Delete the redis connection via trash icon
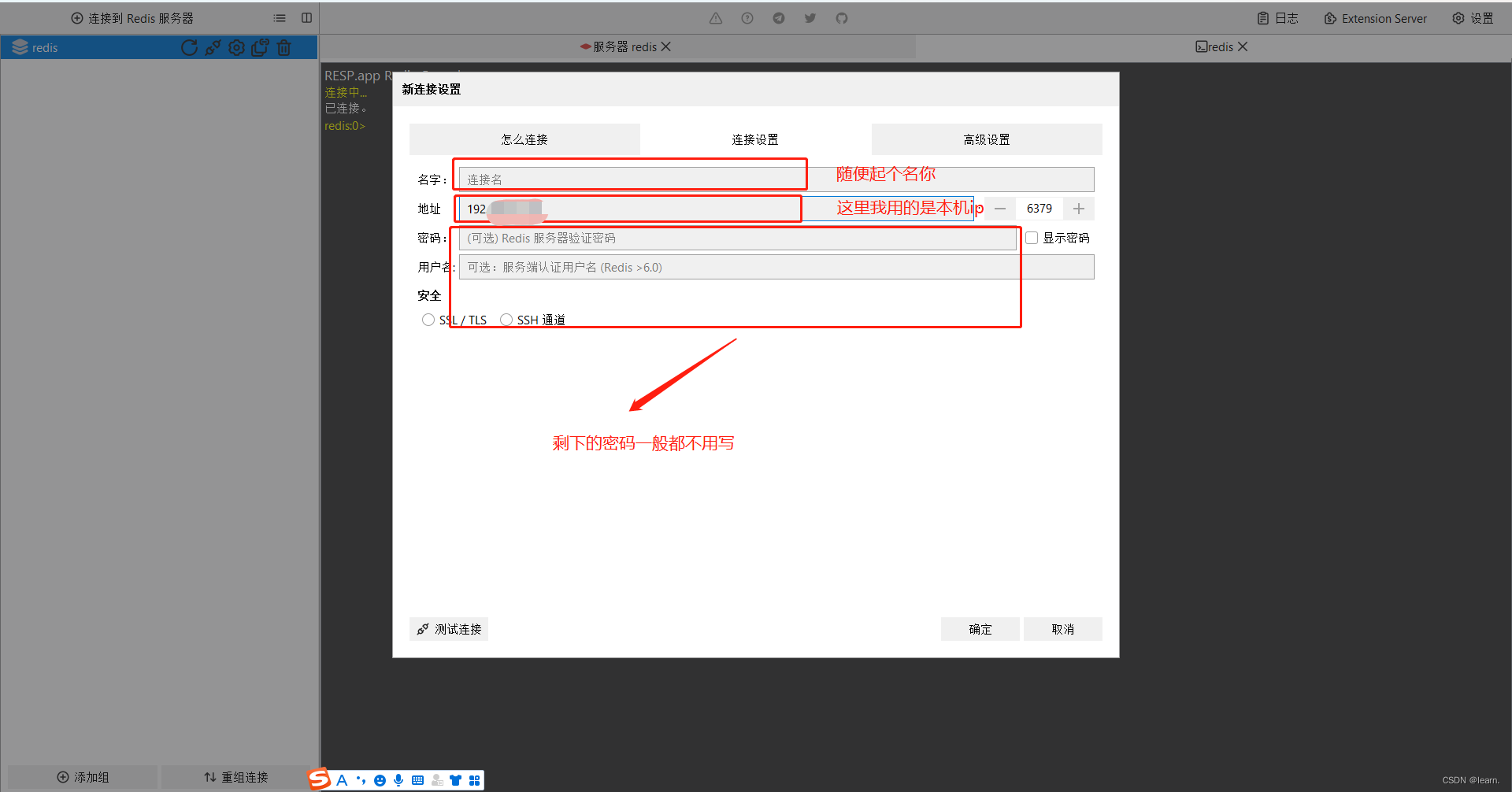This screenshot has height=792, width=1512. [284, 47]
